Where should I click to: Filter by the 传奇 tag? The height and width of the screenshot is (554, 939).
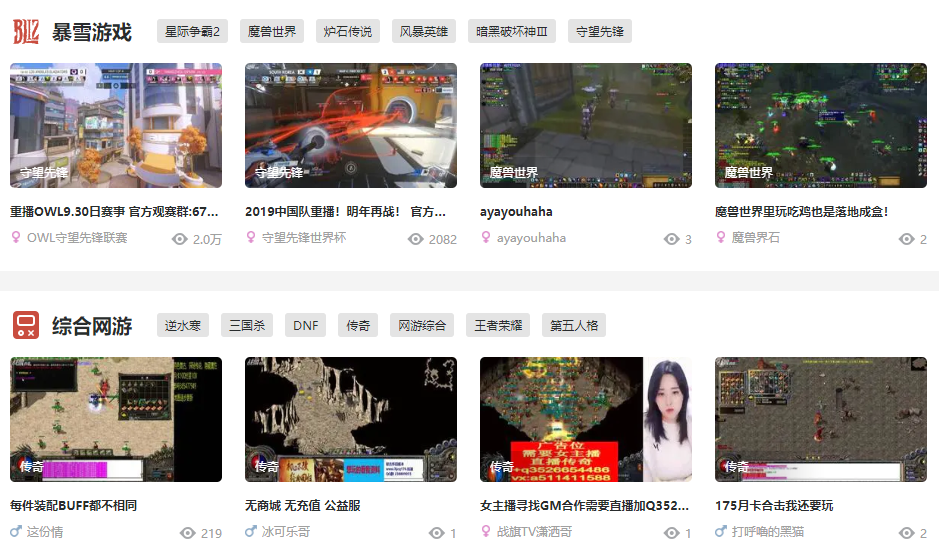[x=358, y=325]
